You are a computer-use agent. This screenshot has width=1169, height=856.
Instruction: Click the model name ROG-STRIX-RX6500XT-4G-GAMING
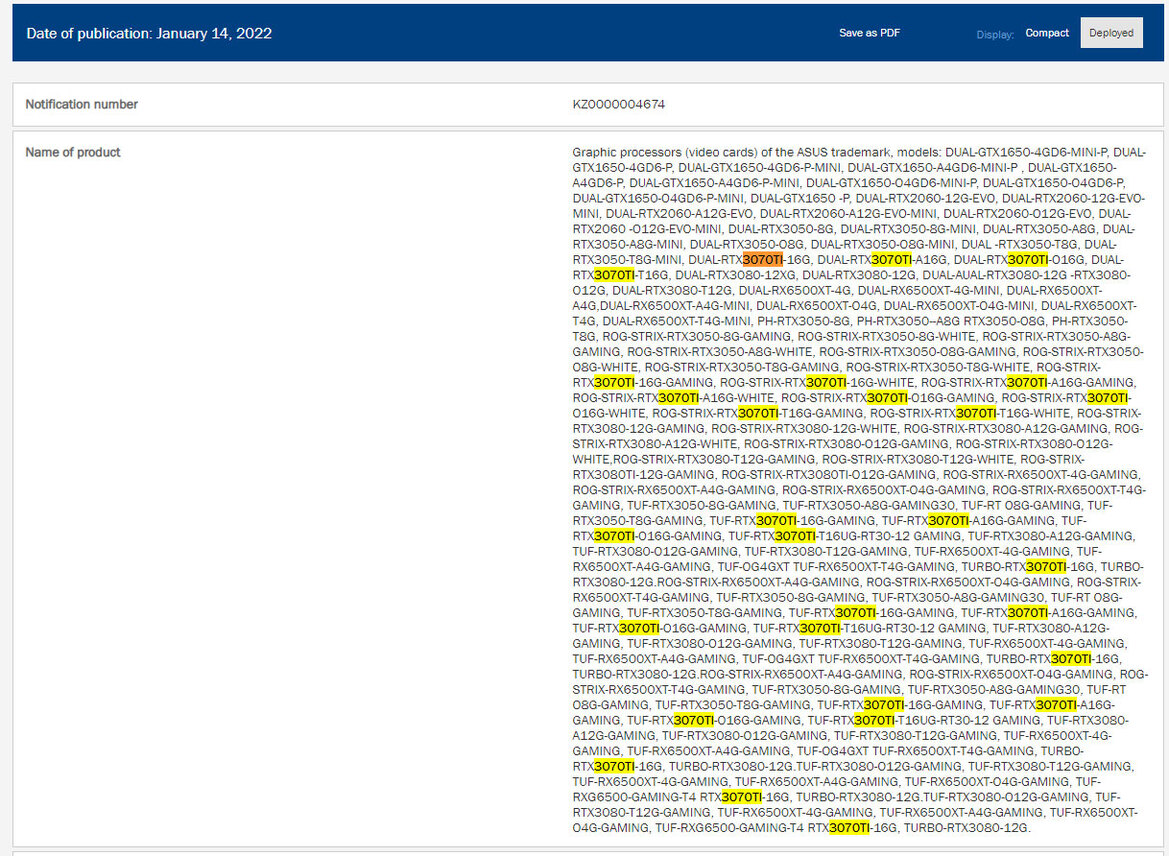point(1041,475)
